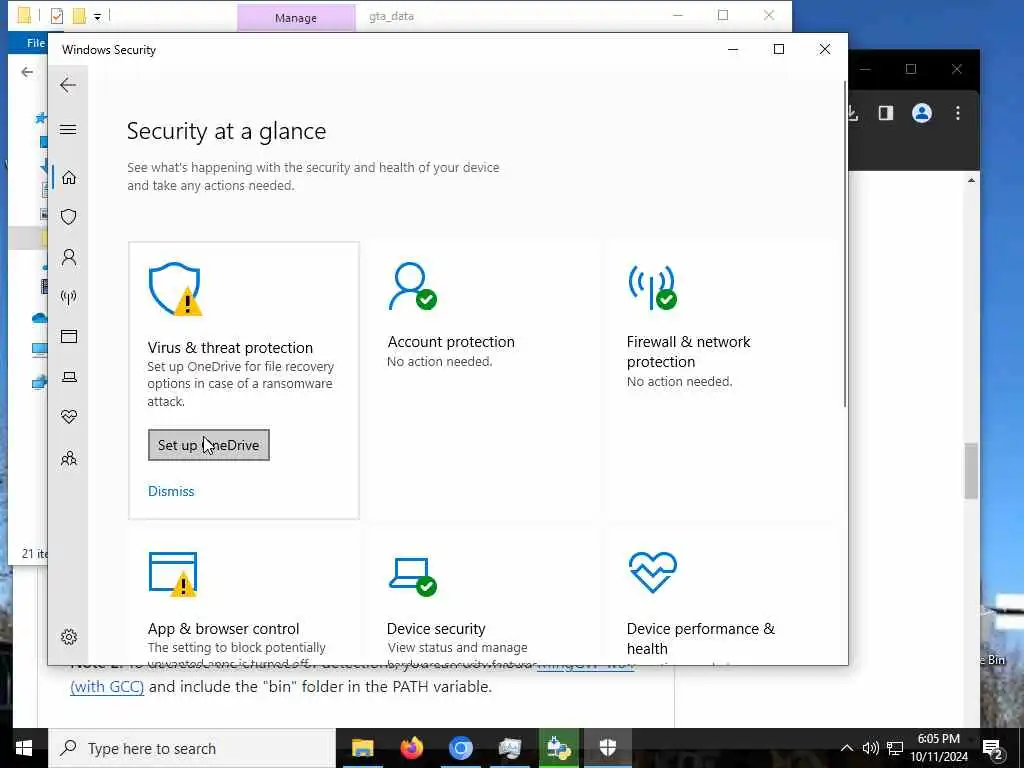This screenshot has width=1024, height=768.
Task: Open Windows Security shield on taskbar
Action: click(x=607, y=748)
